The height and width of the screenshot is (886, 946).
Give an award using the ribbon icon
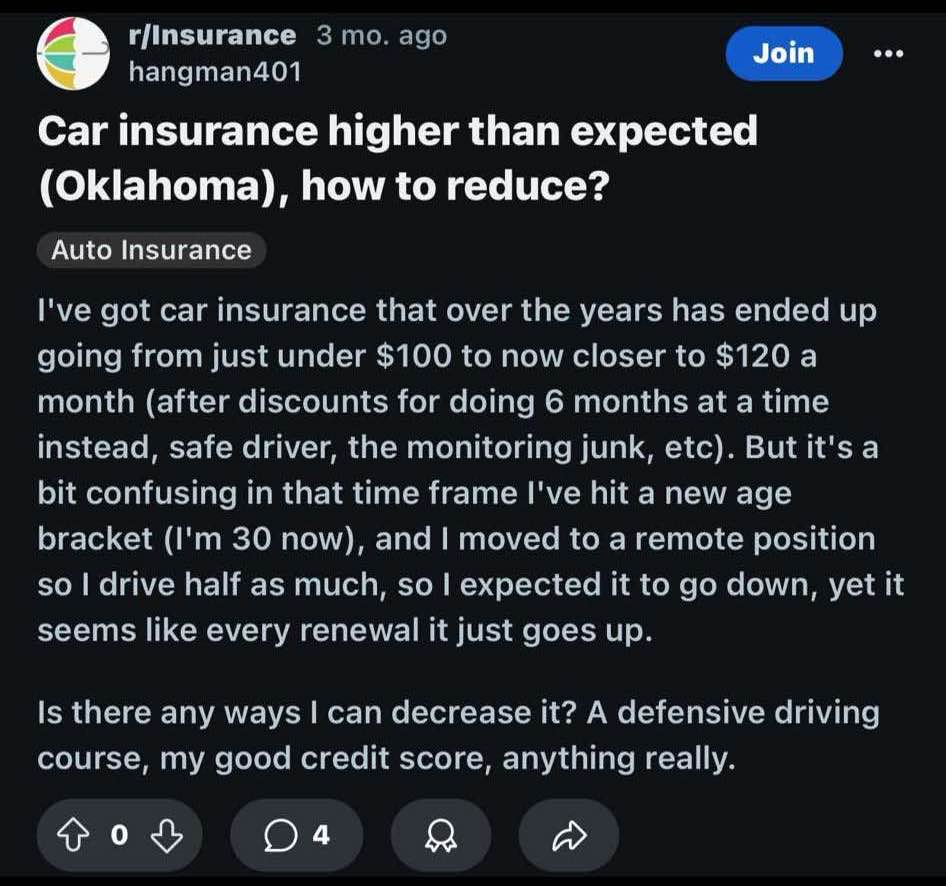(x=440, y=835)
